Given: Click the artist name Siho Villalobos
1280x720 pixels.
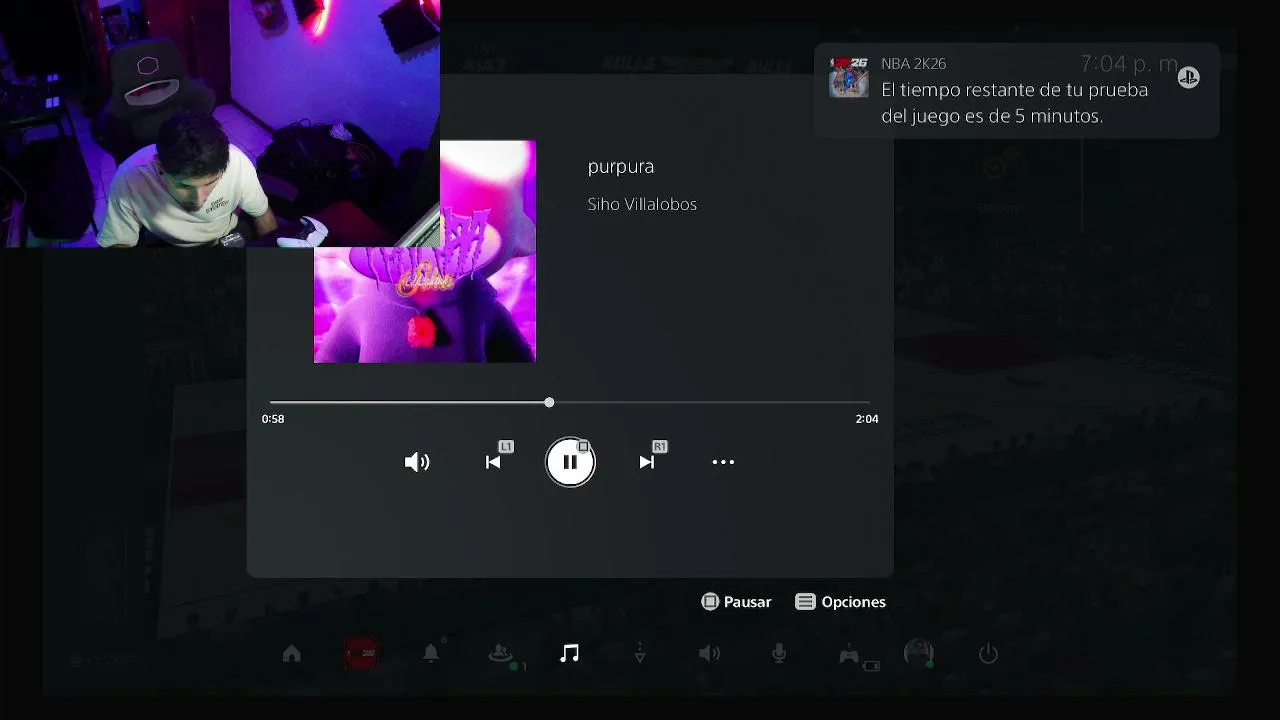Looking at the screenshot, I should pyautogui.click(x=642, y=204).
